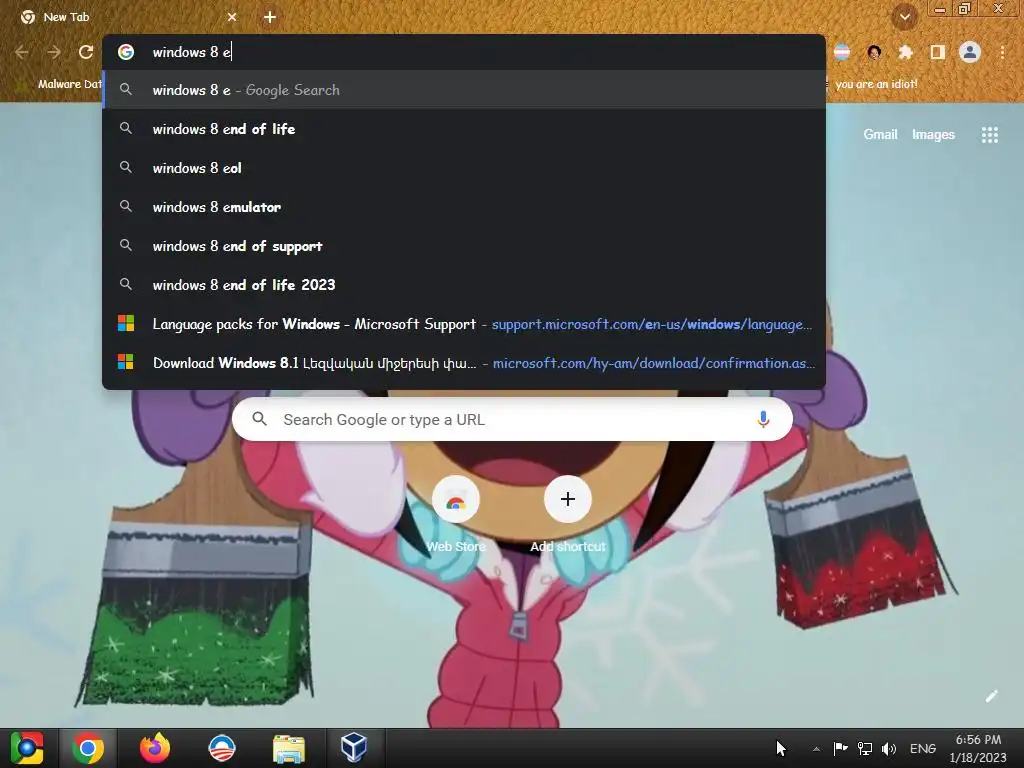
Task: Open the network status tray icon
Action: 865,748
